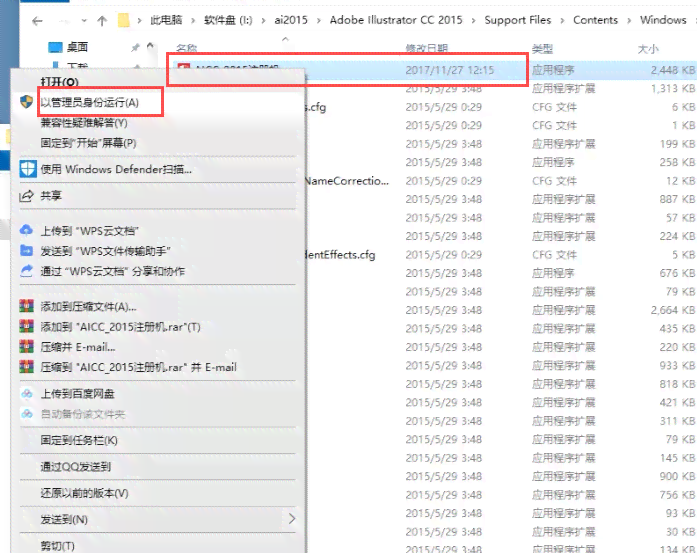Open the 发送到(N) submenu
This screenshot has width=697, height=553.
[158, 519]
